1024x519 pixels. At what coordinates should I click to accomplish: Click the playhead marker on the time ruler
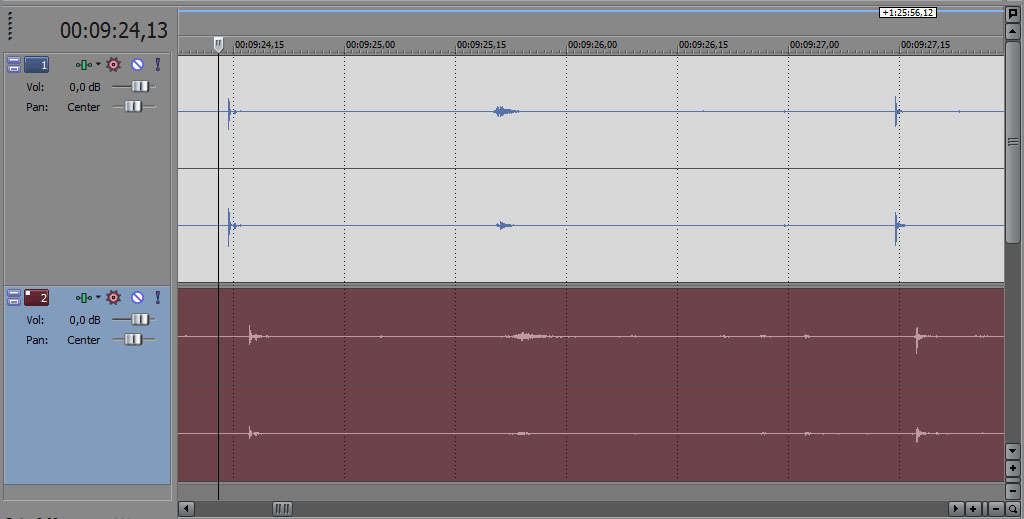218,44
